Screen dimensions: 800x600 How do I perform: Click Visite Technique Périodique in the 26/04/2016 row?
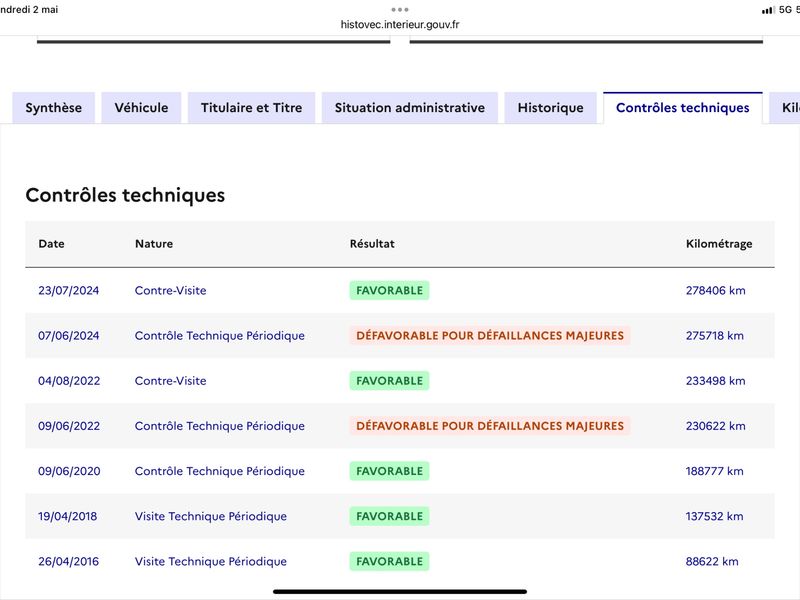coord(211,561)
